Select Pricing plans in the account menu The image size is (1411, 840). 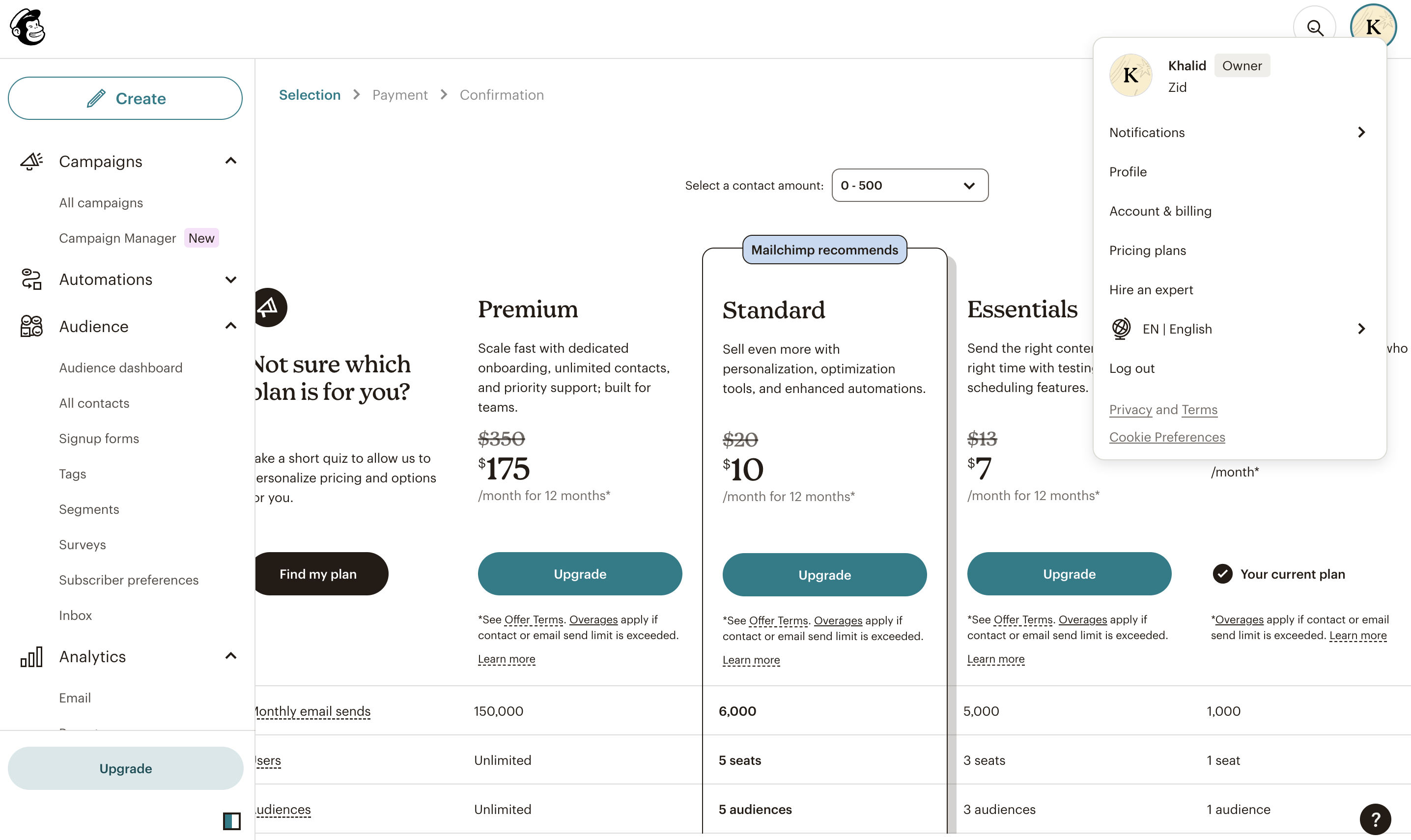click(1147, 250)
